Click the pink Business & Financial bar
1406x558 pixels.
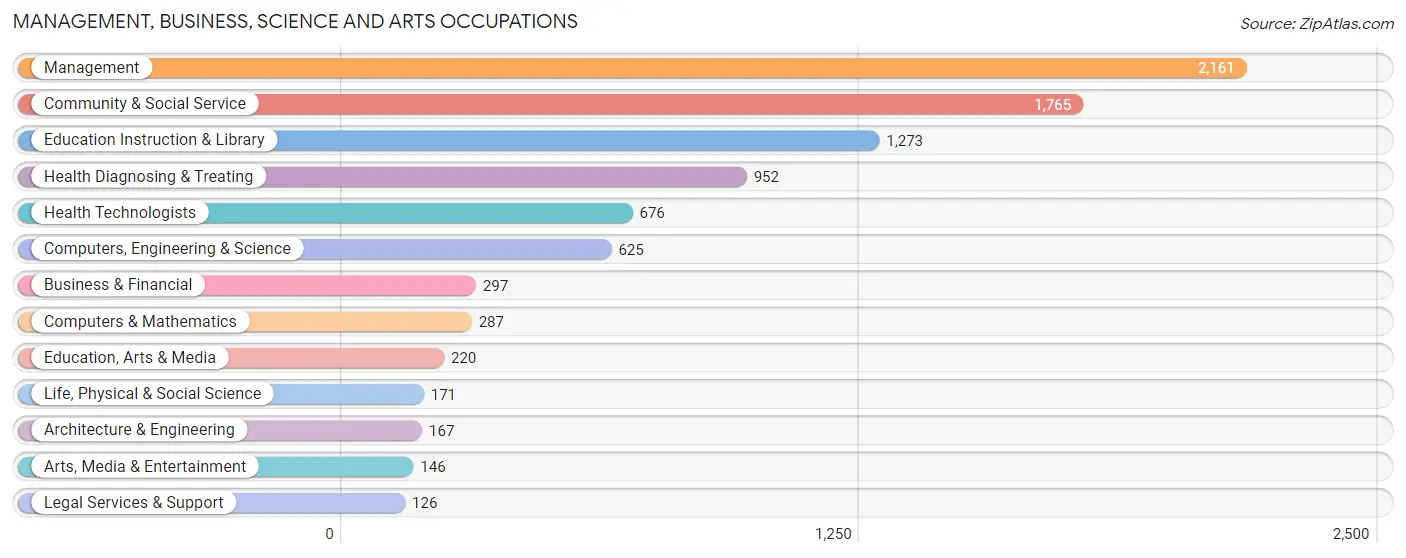[246, 285]
